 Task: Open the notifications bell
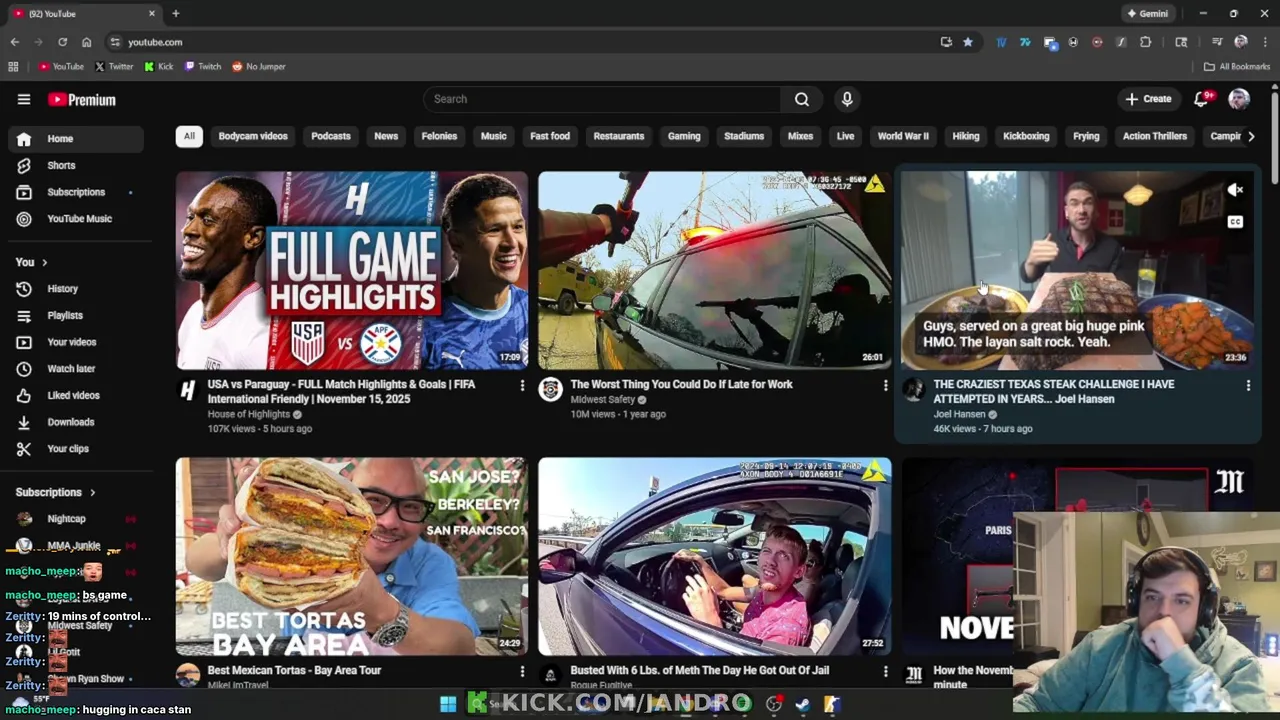(1201, 99)
